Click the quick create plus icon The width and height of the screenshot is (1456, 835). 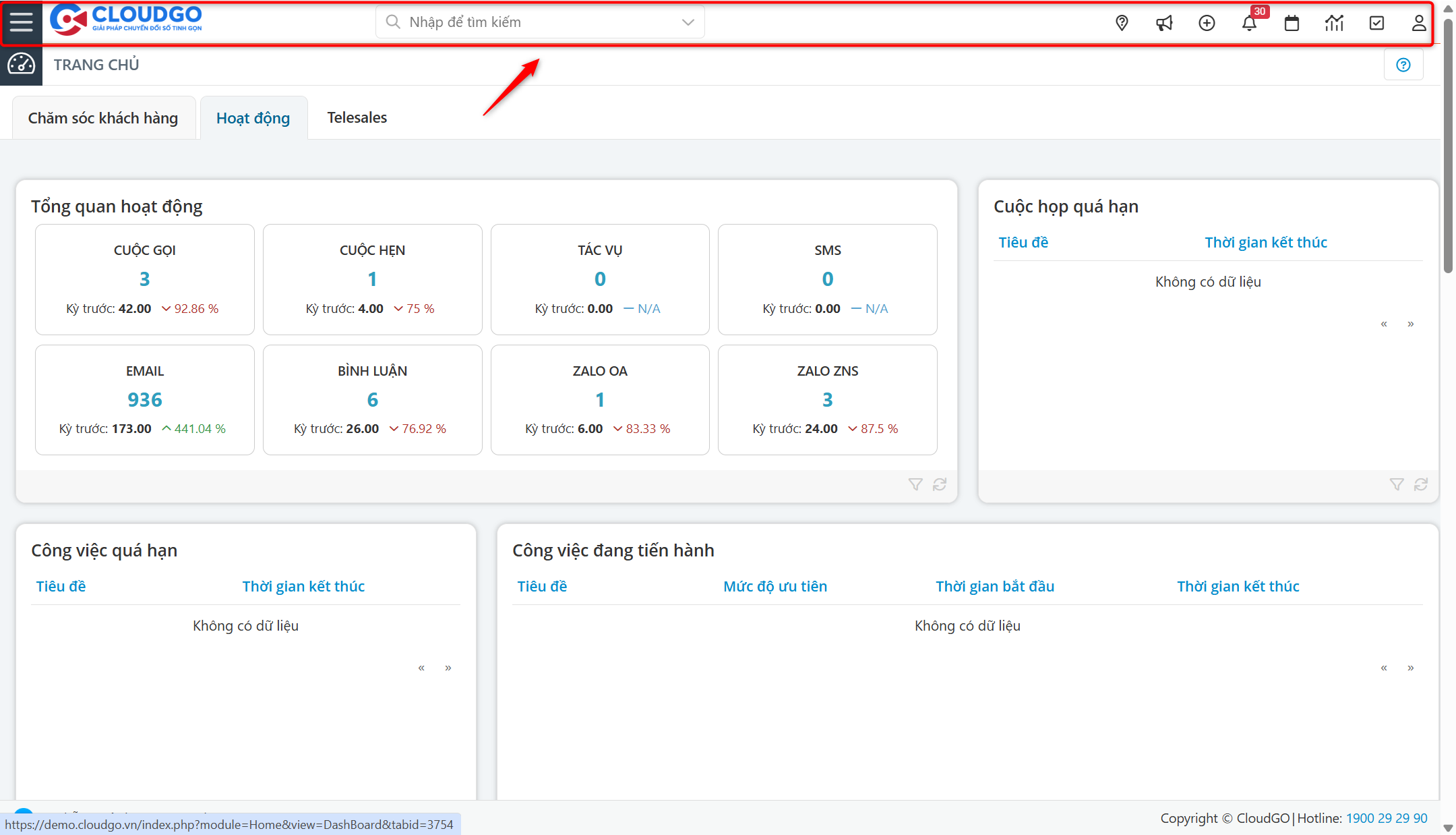1207,23
